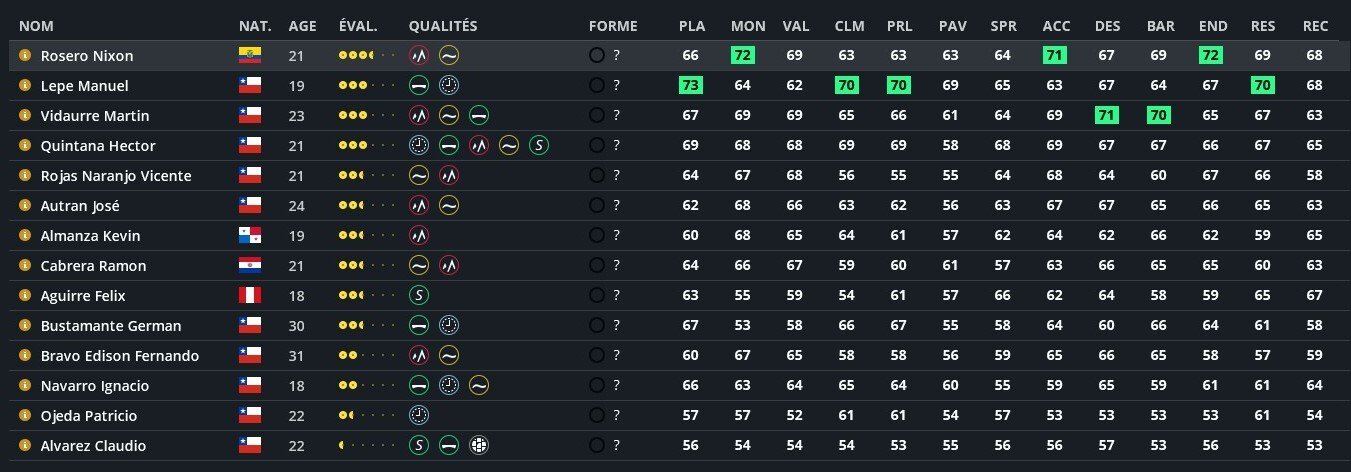Select rider Bravo Edison Fernando
1351x472 pixels.
119,356
